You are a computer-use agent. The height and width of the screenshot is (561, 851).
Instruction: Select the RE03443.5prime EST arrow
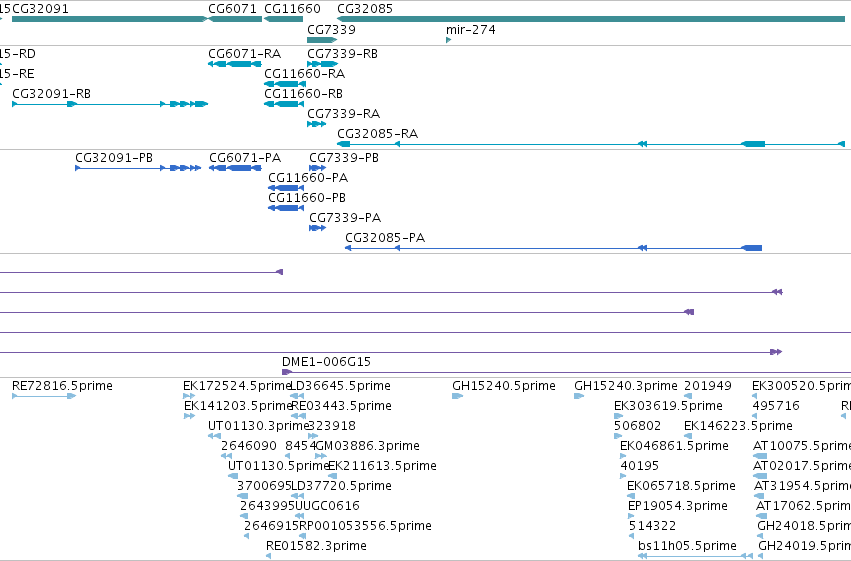point(299,416)
